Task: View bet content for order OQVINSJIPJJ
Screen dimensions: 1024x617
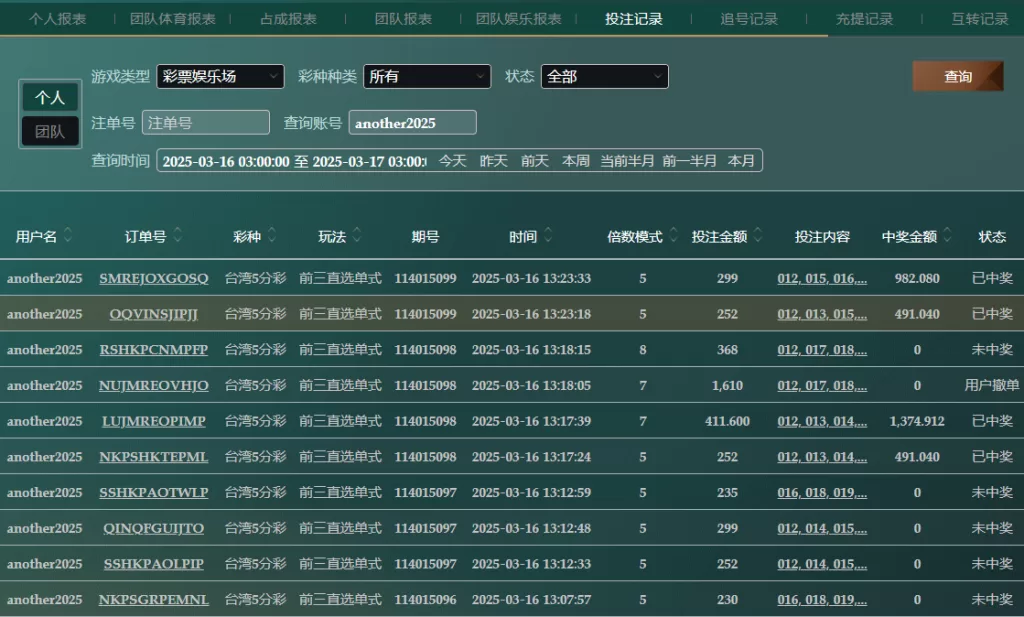Action: click(822, 314)
